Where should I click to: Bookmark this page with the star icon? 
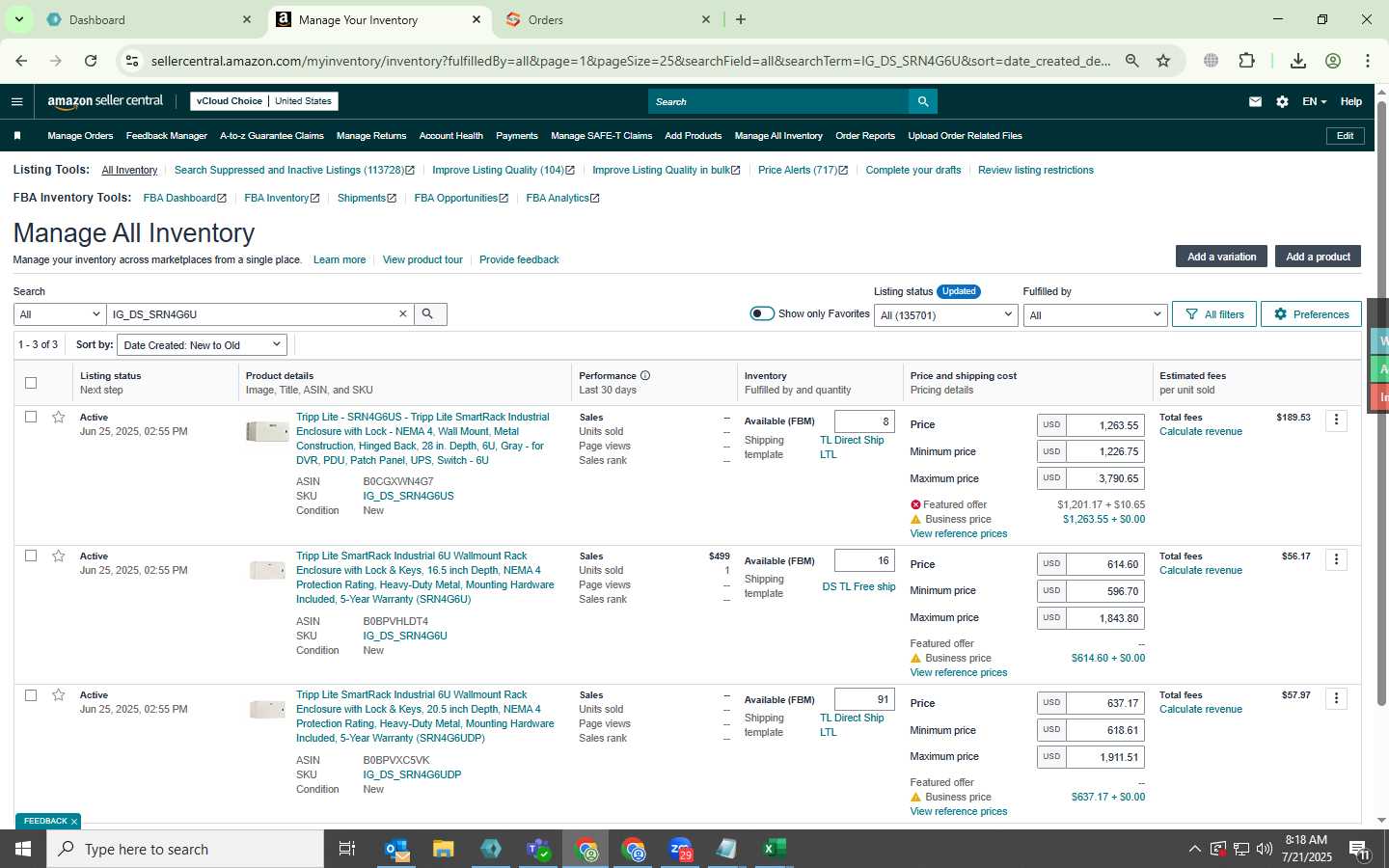click(x=1163, y=61)
